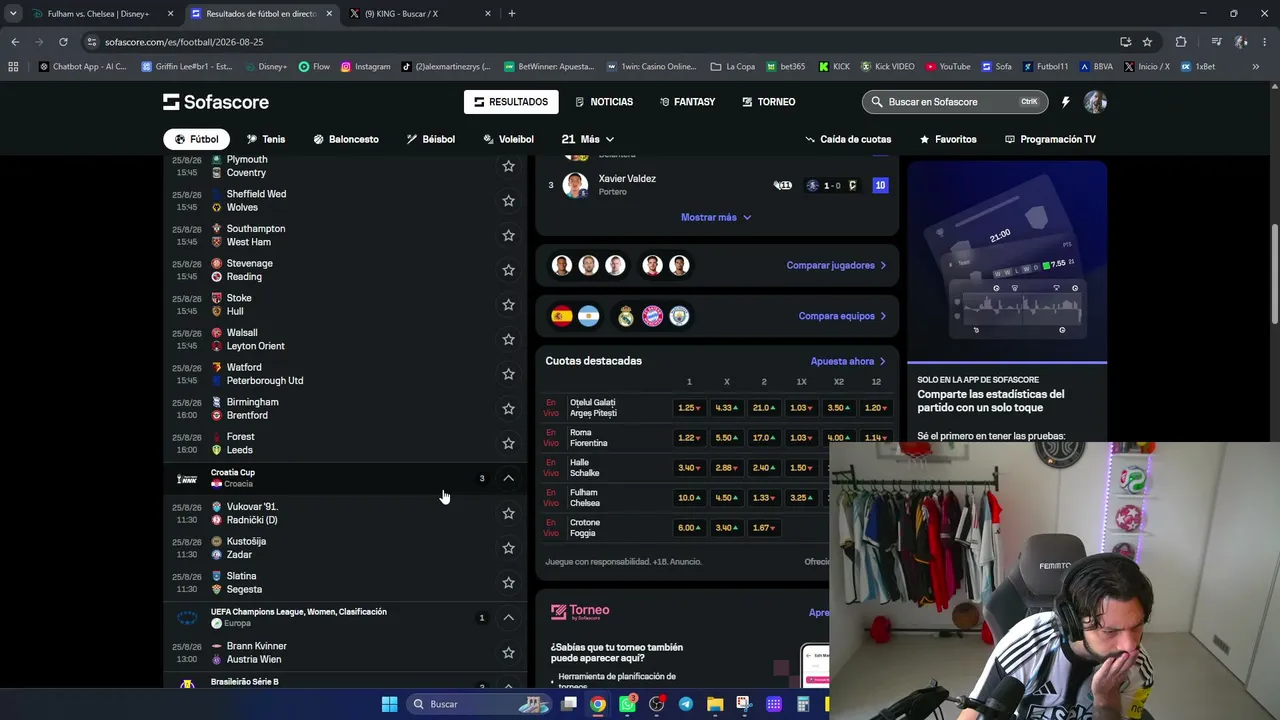Show more bookmarks with the overflow chevron
Viewport: 1280px width, 720px height.
coord(1255,67)
